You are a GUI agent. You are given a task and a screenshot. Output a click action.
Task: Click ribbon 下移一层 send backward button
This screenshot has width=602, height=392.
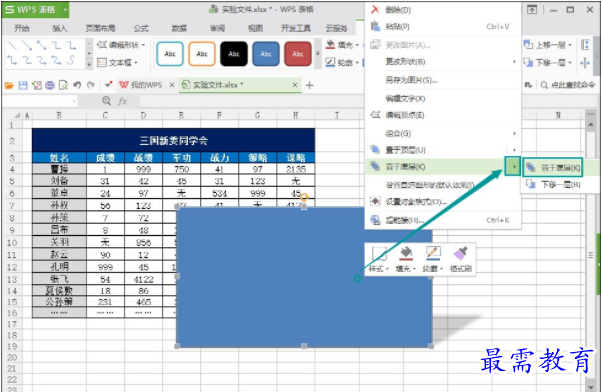click(x=548, y=62)
